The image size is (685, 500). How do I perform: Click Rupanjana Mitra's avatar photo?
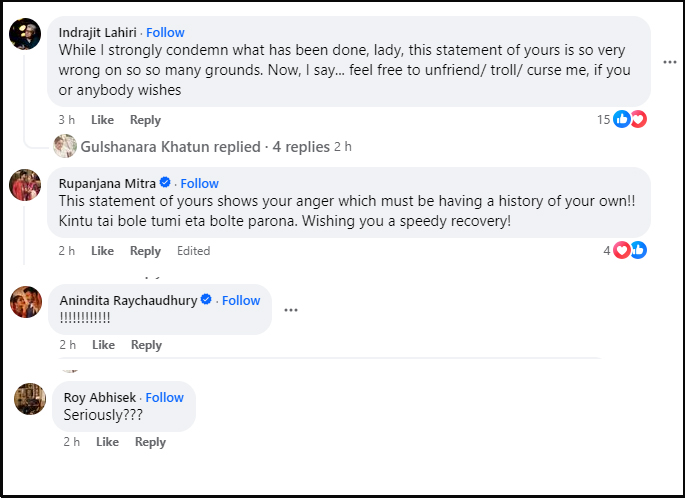[x=25, y=185]
